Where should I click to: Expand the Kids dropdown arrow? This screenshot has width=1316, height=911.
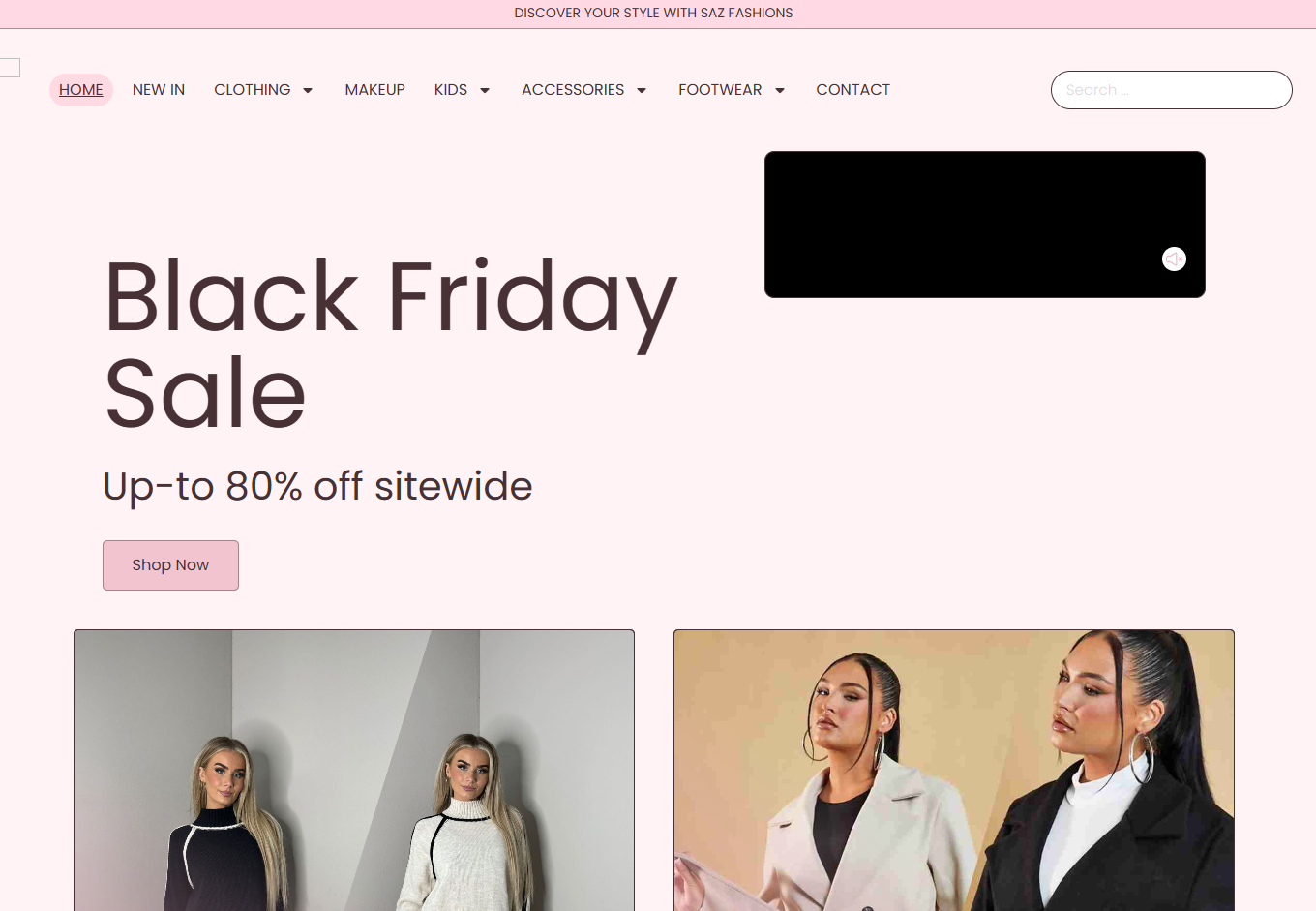pyautogui.click(x=485, y=90)
